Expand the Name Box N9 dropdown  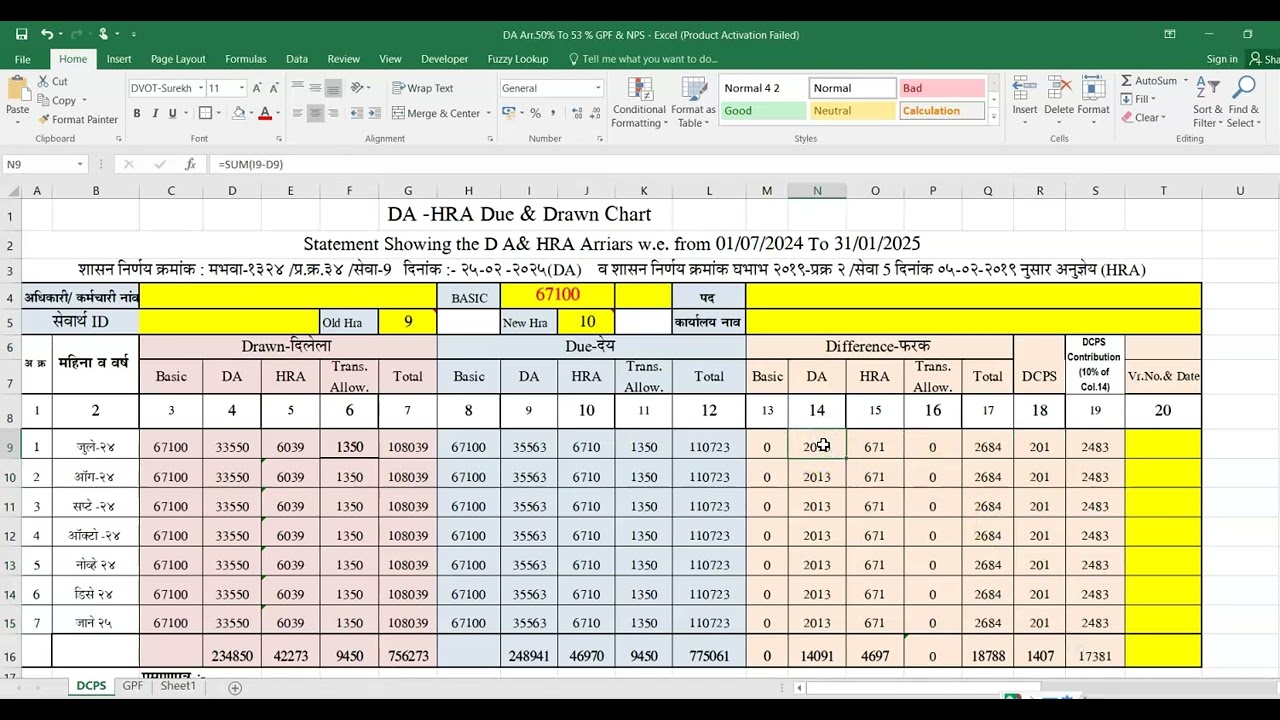coord(80,164)
